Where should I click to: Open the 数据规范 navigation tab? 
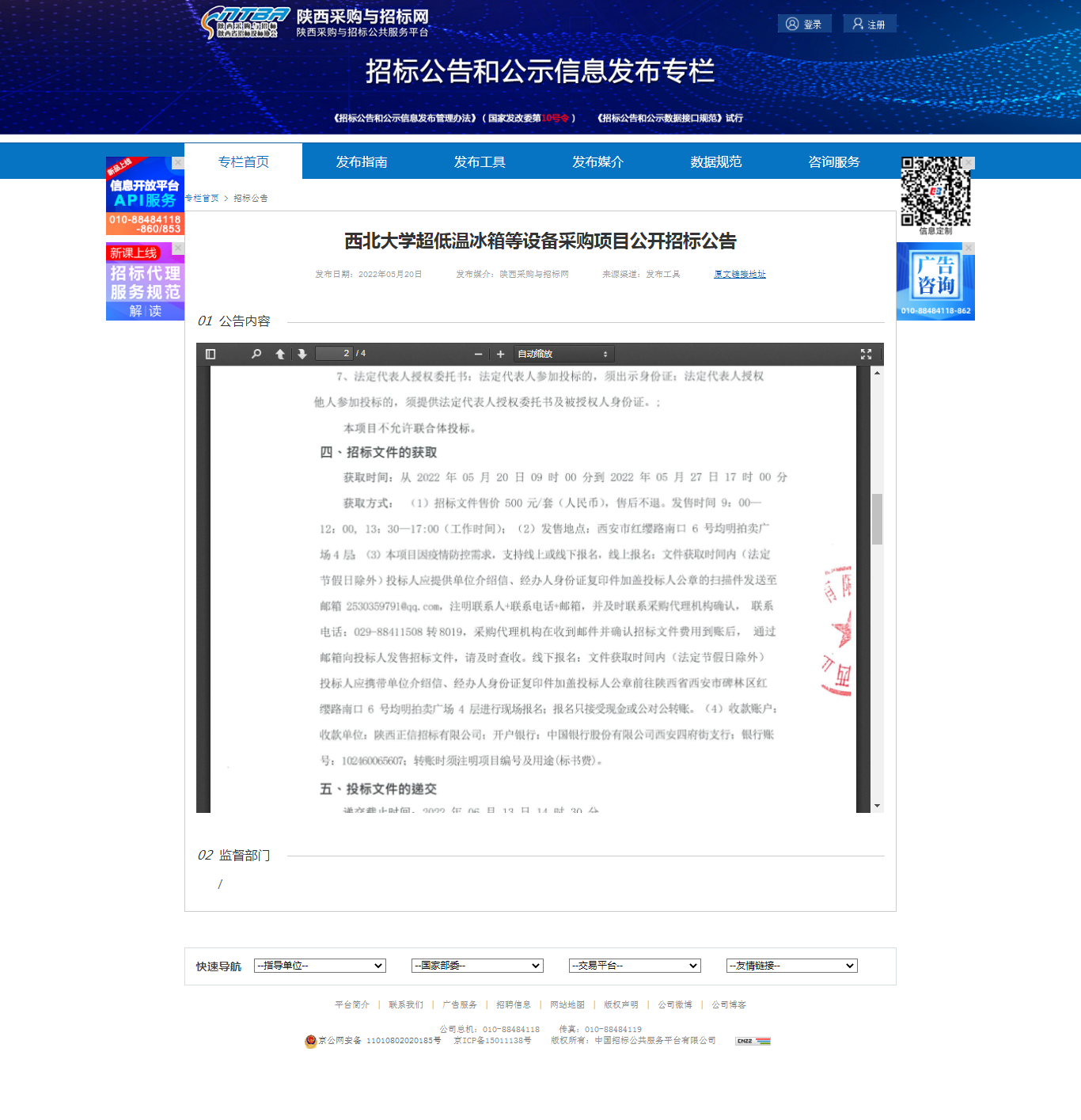715,161
